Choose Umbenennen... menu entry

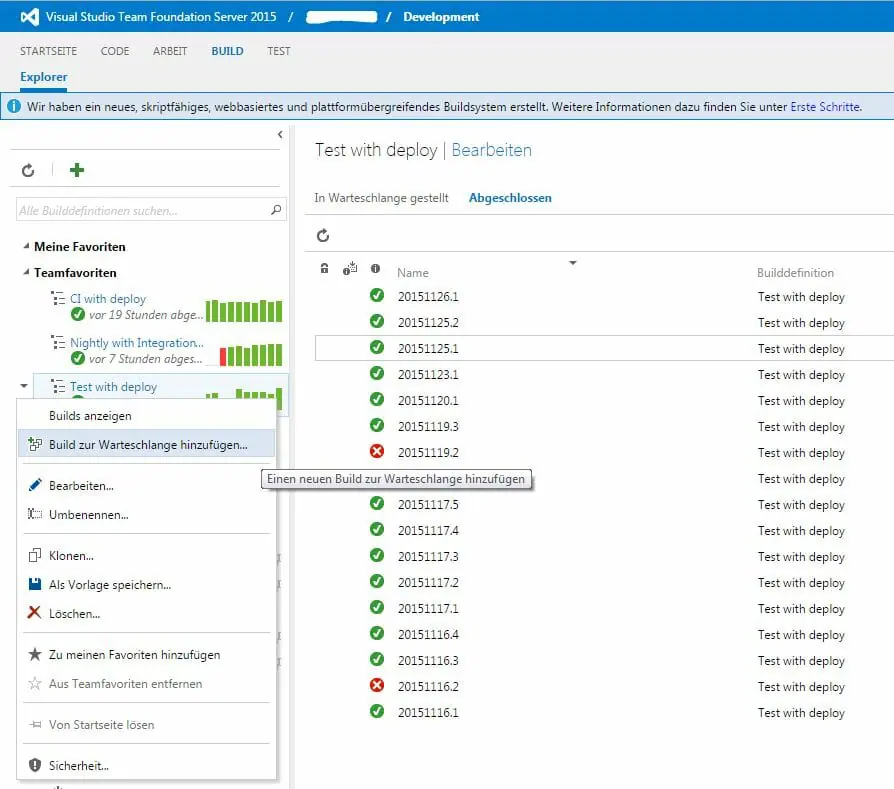click(x=147, y=514)
